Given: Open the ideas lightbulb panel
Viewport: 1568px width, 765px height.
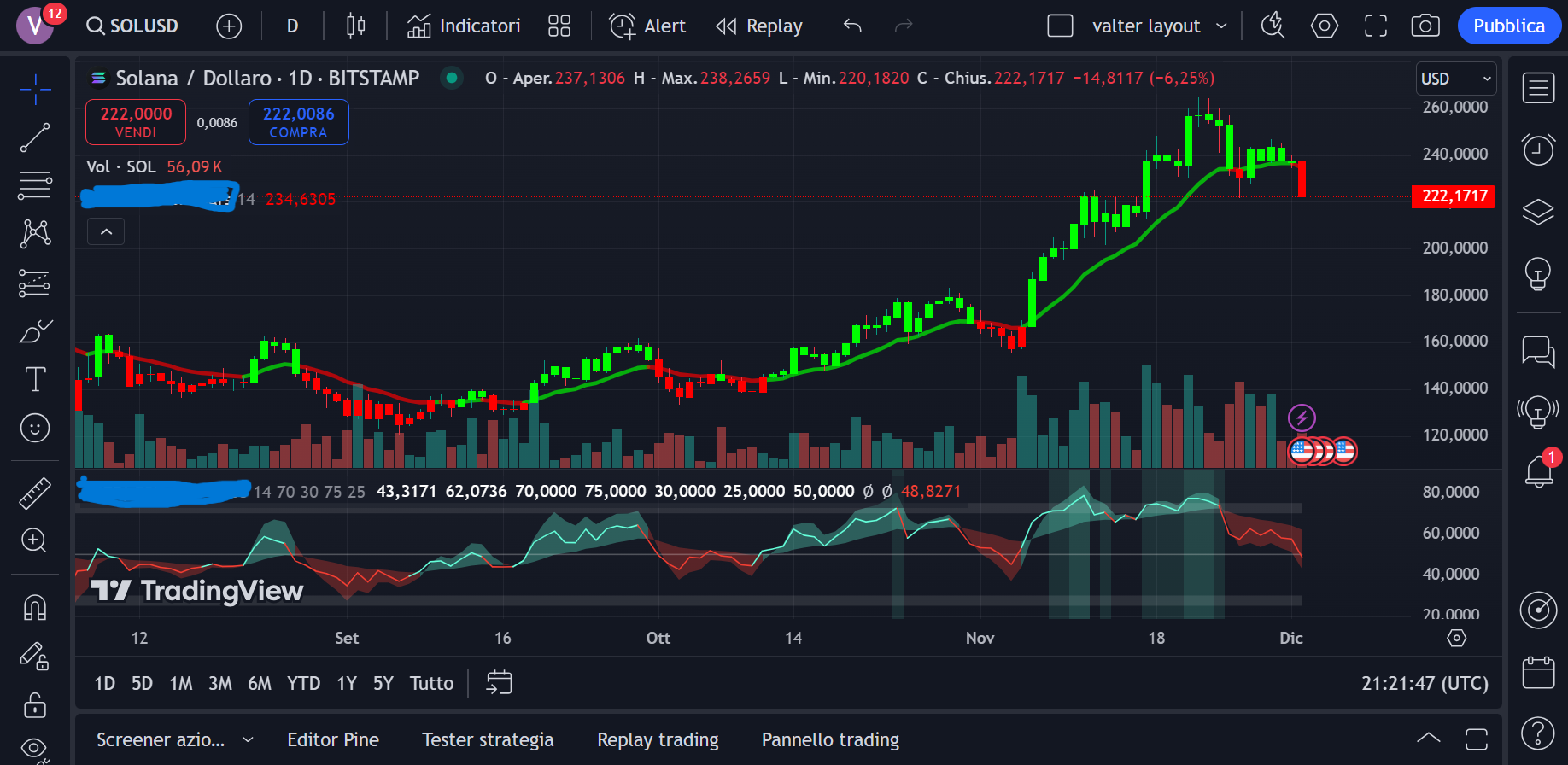Looking at the screenshot, I should pos(1538,273).
